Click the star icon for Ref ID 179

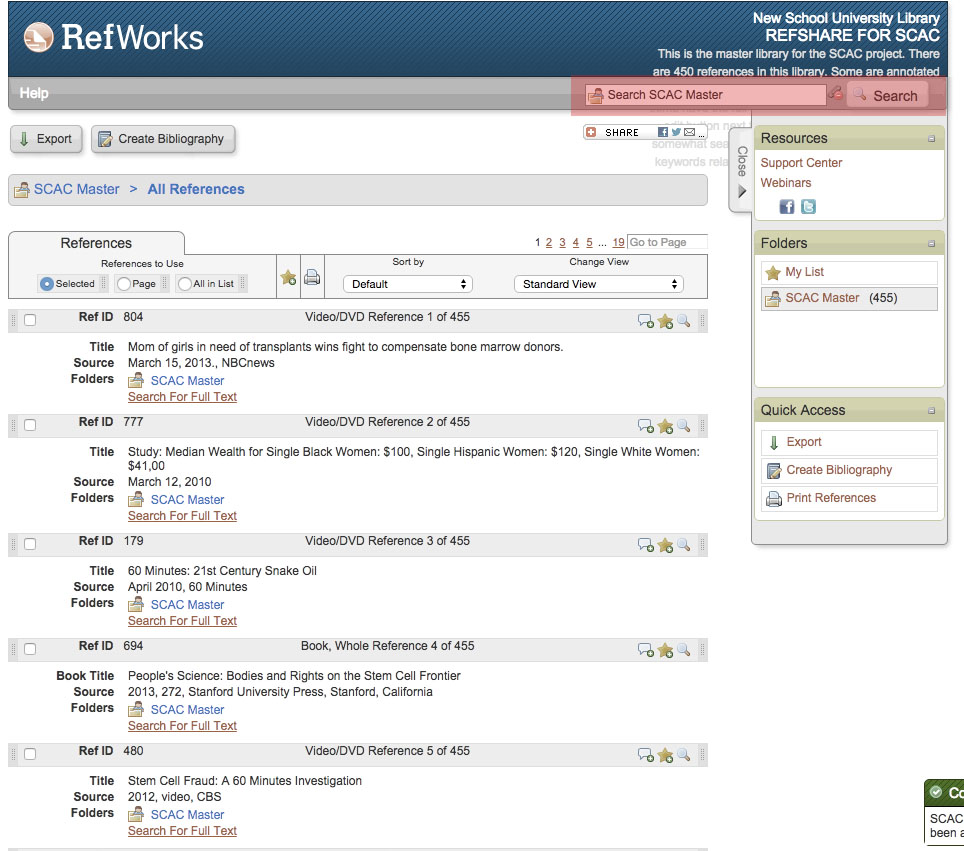point(665,545)
